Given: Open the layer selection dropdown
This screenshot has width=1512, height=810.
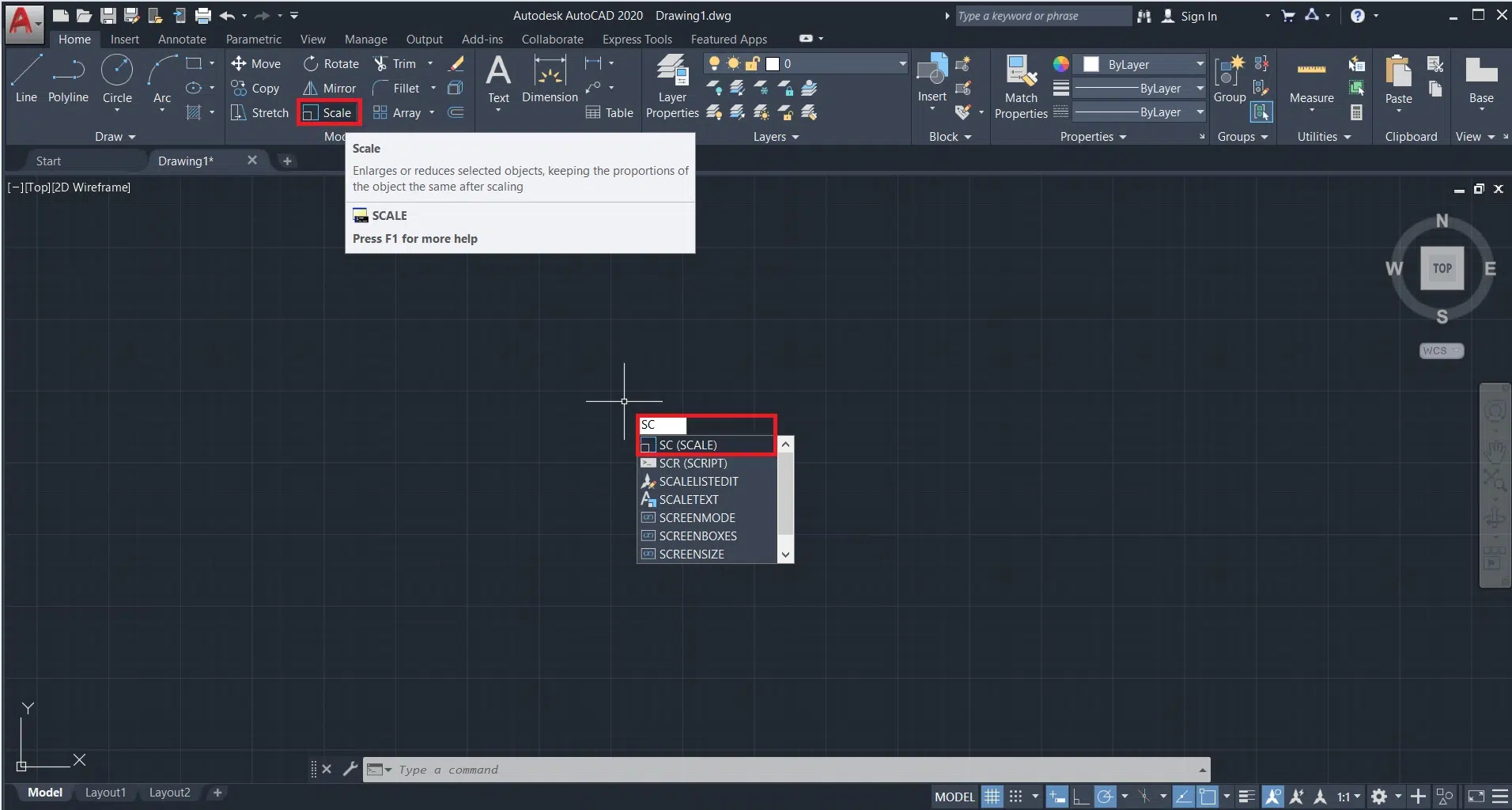Looking at the screenshot, I should coord(902,63).
